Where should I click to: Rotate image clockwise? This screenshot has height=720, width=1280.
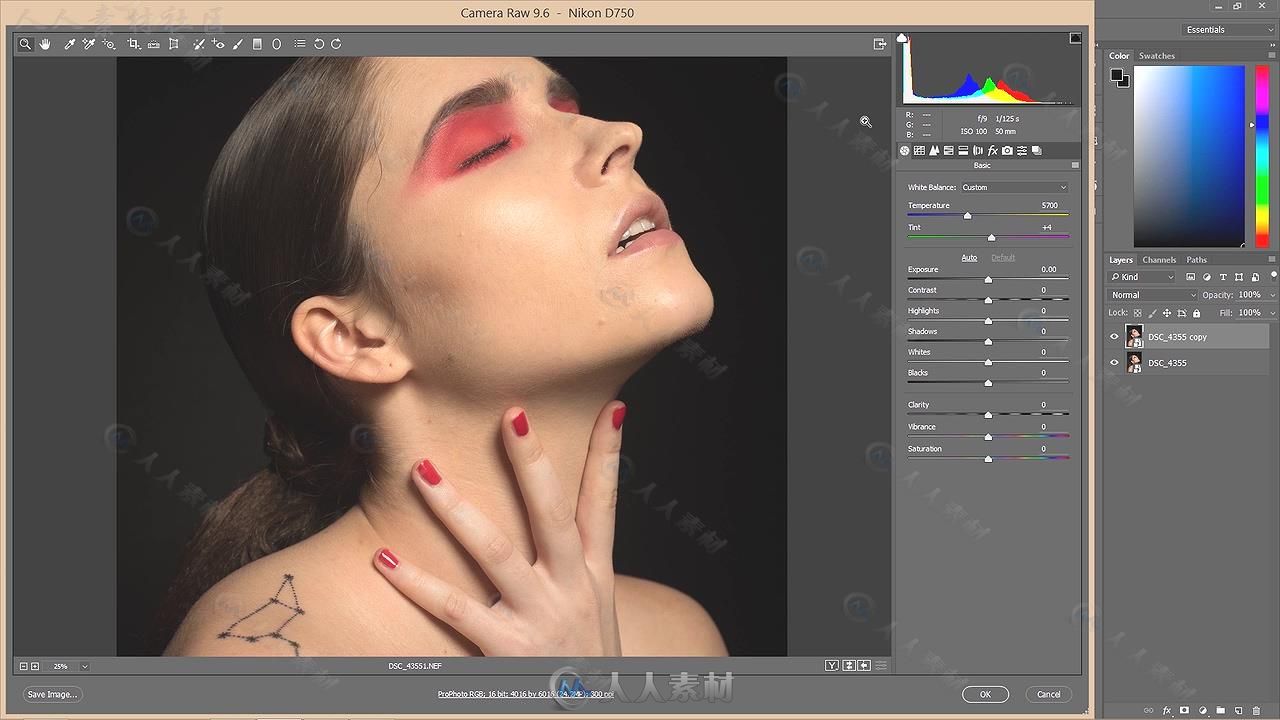coord(336,44)
